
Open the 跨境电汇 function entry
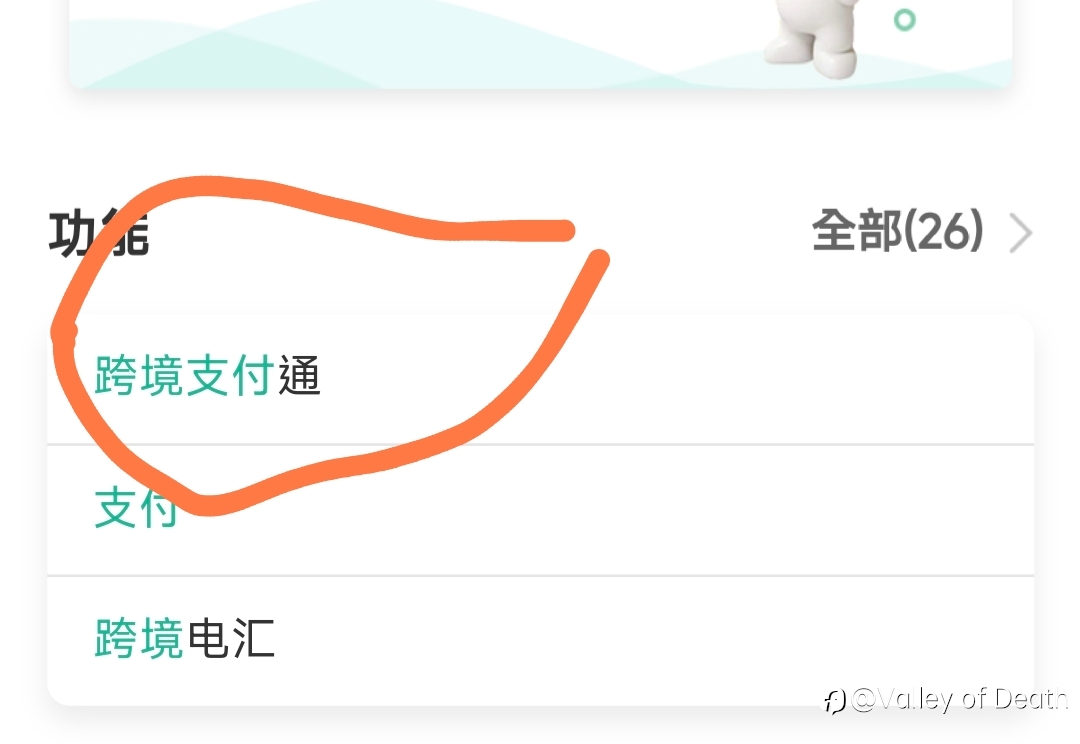pos(541,641)
